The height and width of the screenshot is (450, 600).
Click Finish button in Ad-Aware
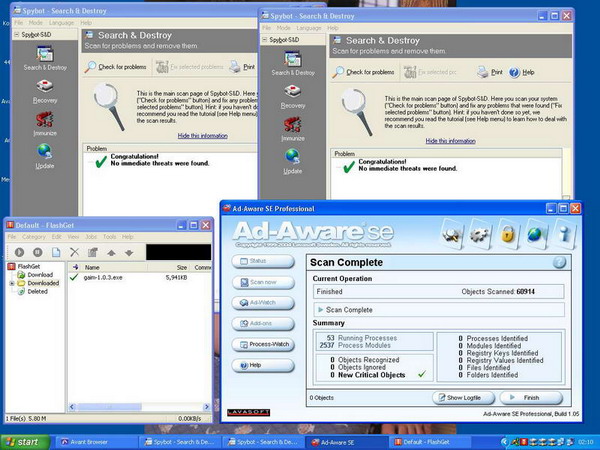click(x=531, y=398)
